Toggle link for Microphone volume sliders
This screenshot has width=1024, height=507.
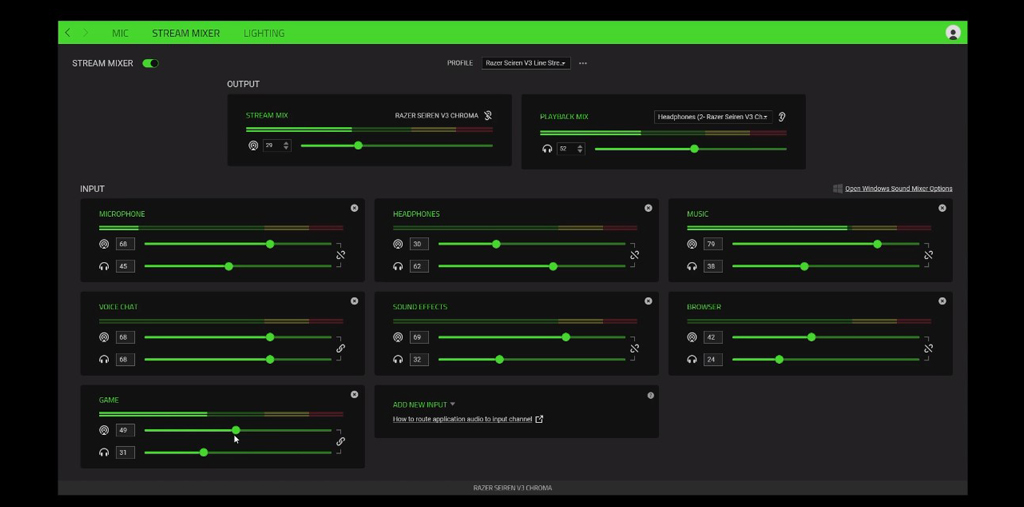340,255
